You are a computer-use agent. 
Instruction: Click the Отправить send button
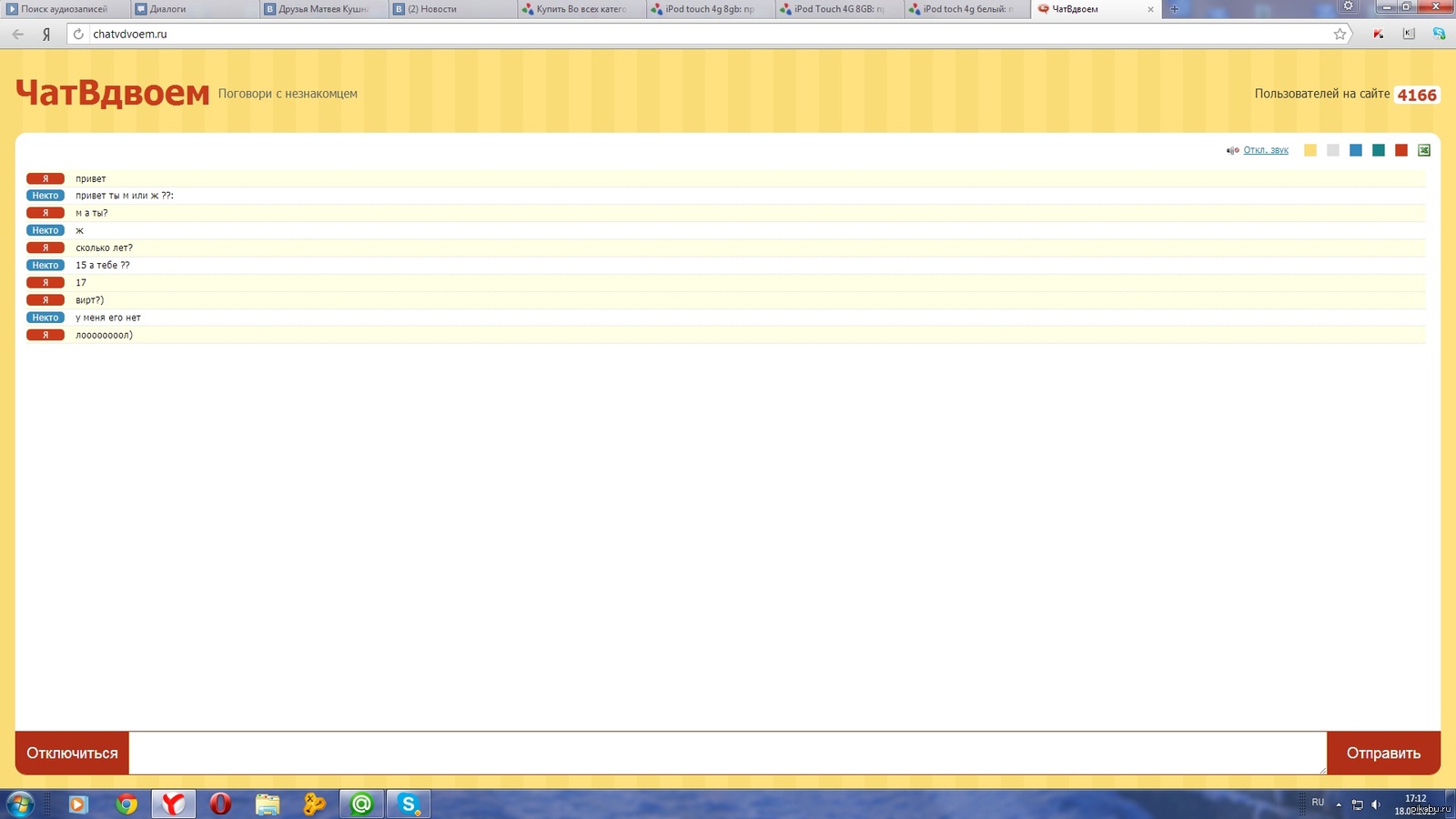(1383, 753)
